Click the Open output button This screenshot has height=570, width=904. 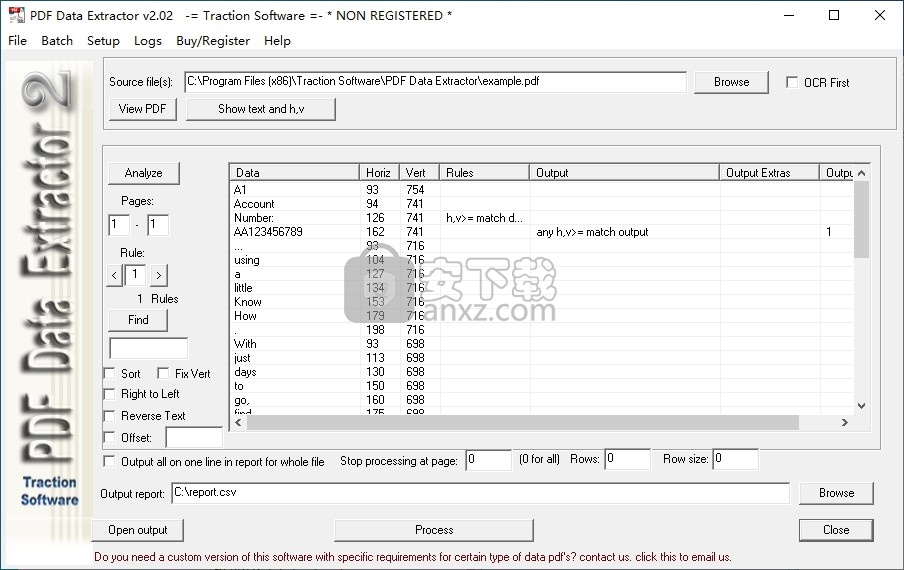coord(138,530)
